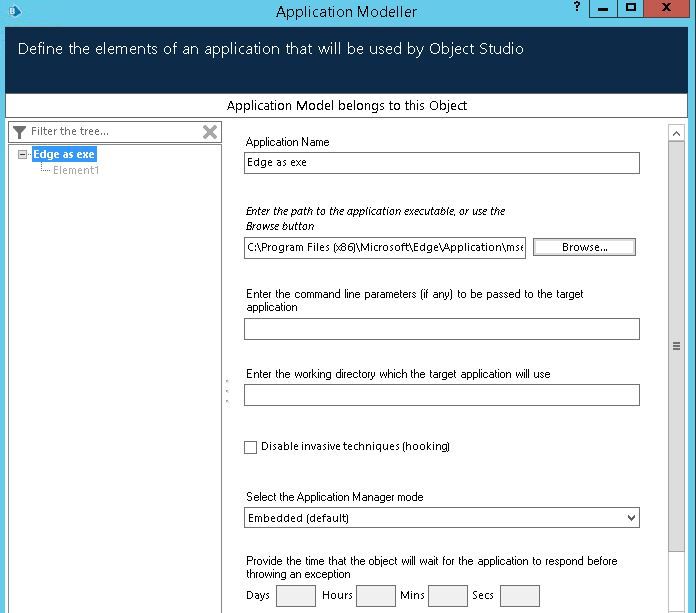Minimize the Application Modeller window
The image size is (696, 613).
point(603,8)
